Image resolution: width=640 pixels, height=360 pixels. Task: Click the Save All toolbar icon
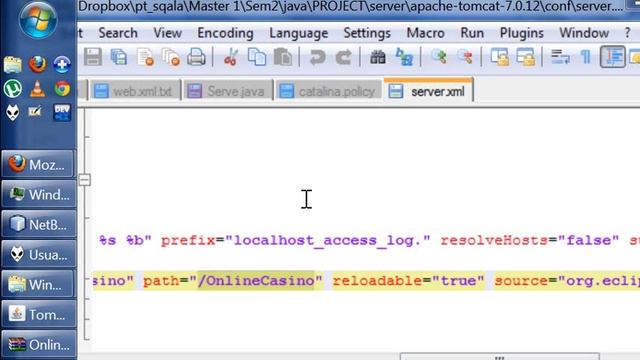pos(119,57)
